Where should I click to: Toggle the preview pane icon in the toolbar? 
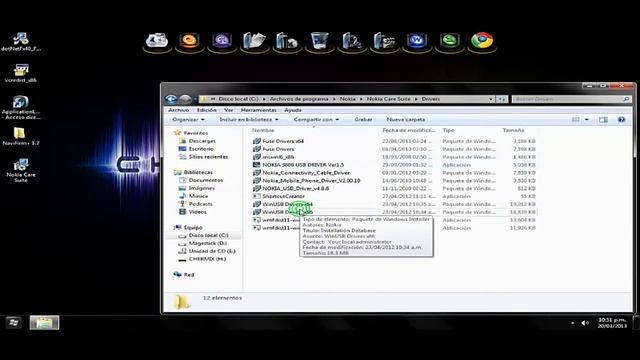click(x=603, y=120)
